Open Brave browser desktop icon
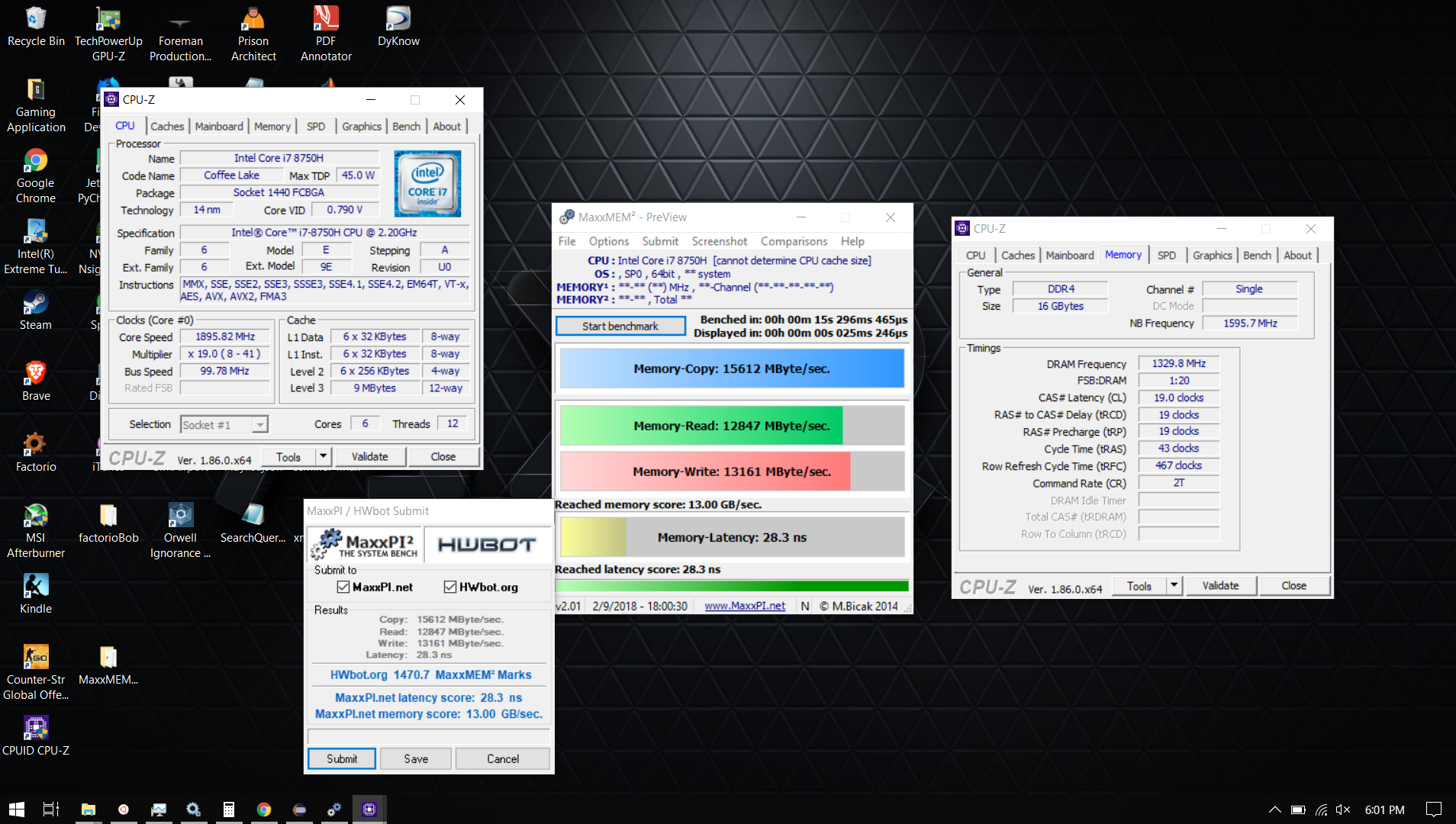Screen dimensions: 1456x824 pos(36,381)
